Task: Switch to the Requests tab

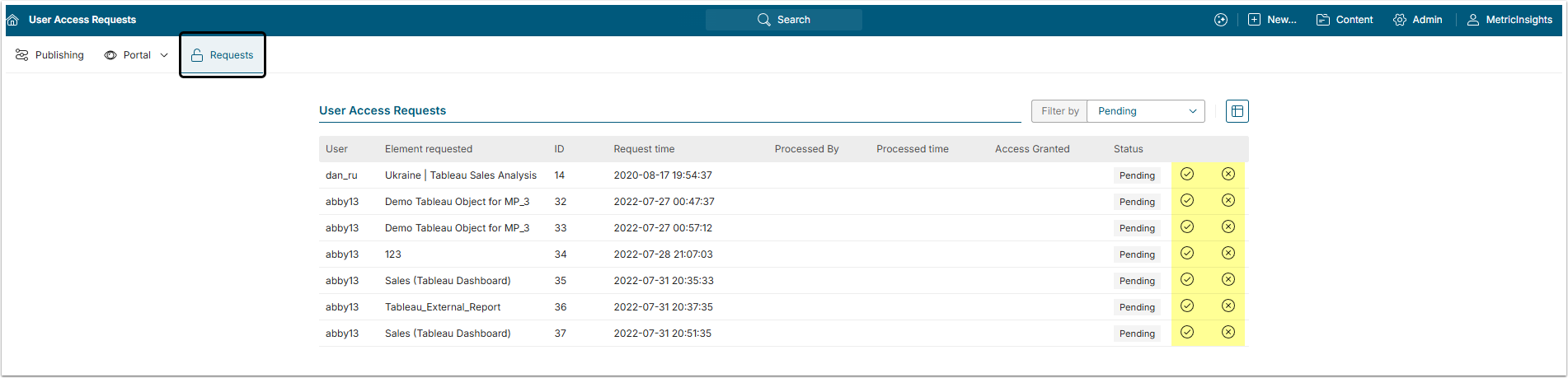Action: click(x=223, y=55)
